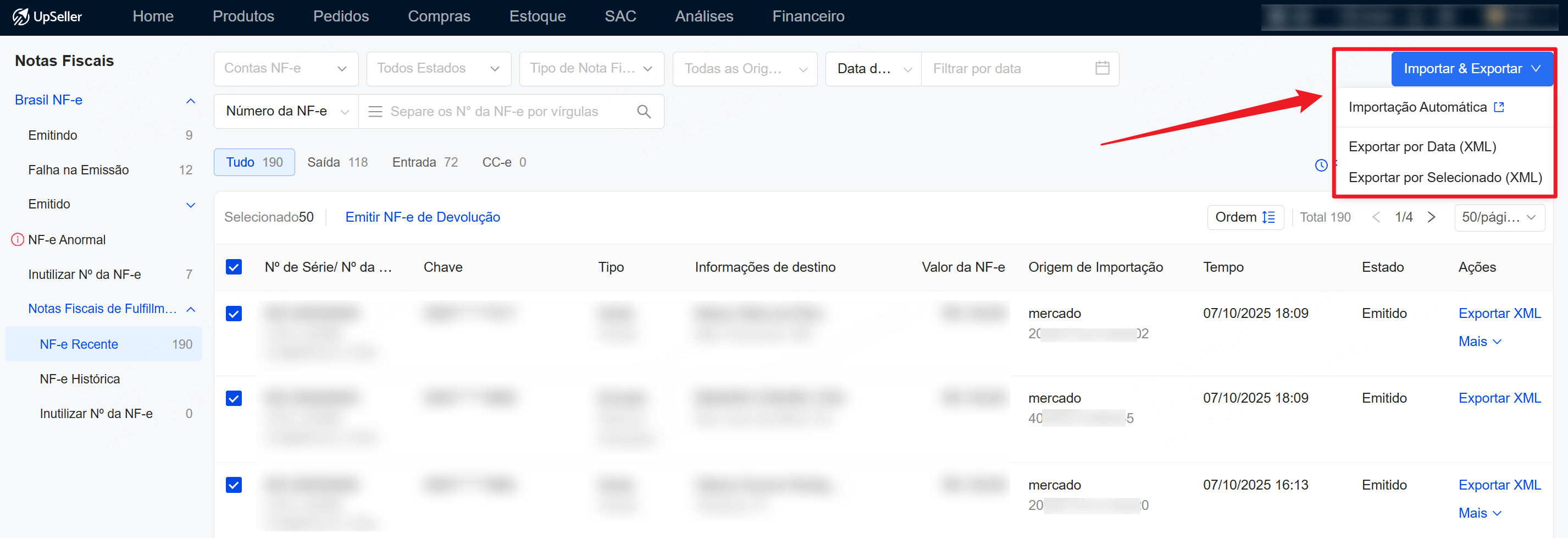The image size is (1568, 538).
Task: Click the calendar icon in date filter
Action: pos(1102,68)
